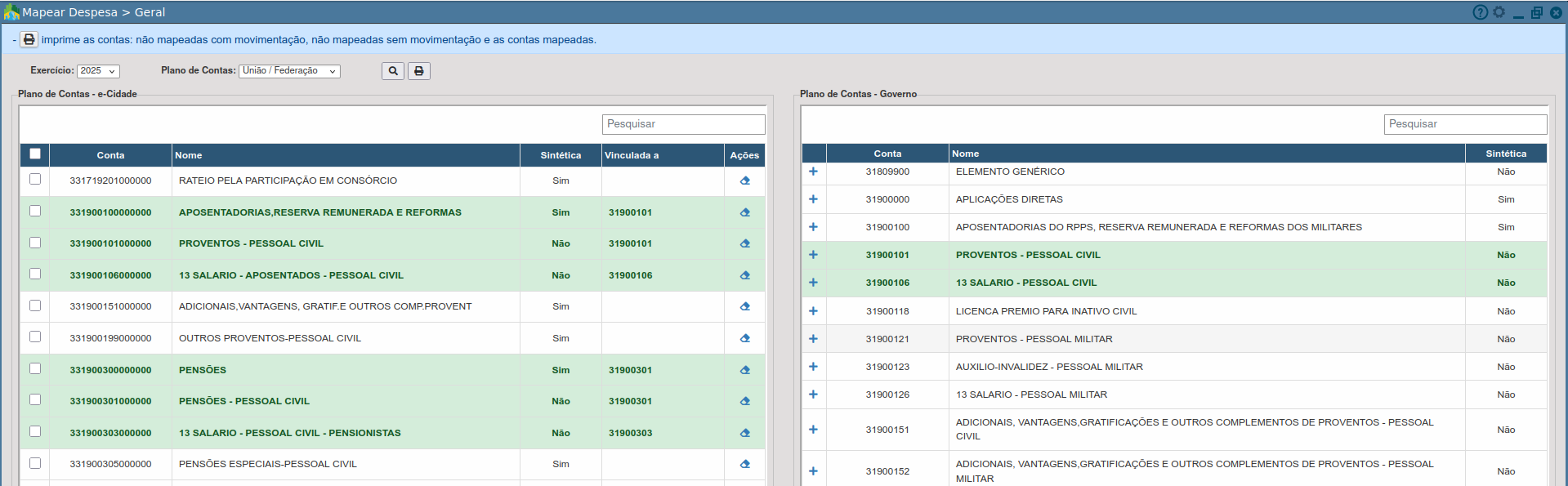This screenshot has height=486, width=1568.
Task: Click plus icon for LICENCA PREMIO PARA INATIVO CIVIL
Action: click(x=813, y=311)
